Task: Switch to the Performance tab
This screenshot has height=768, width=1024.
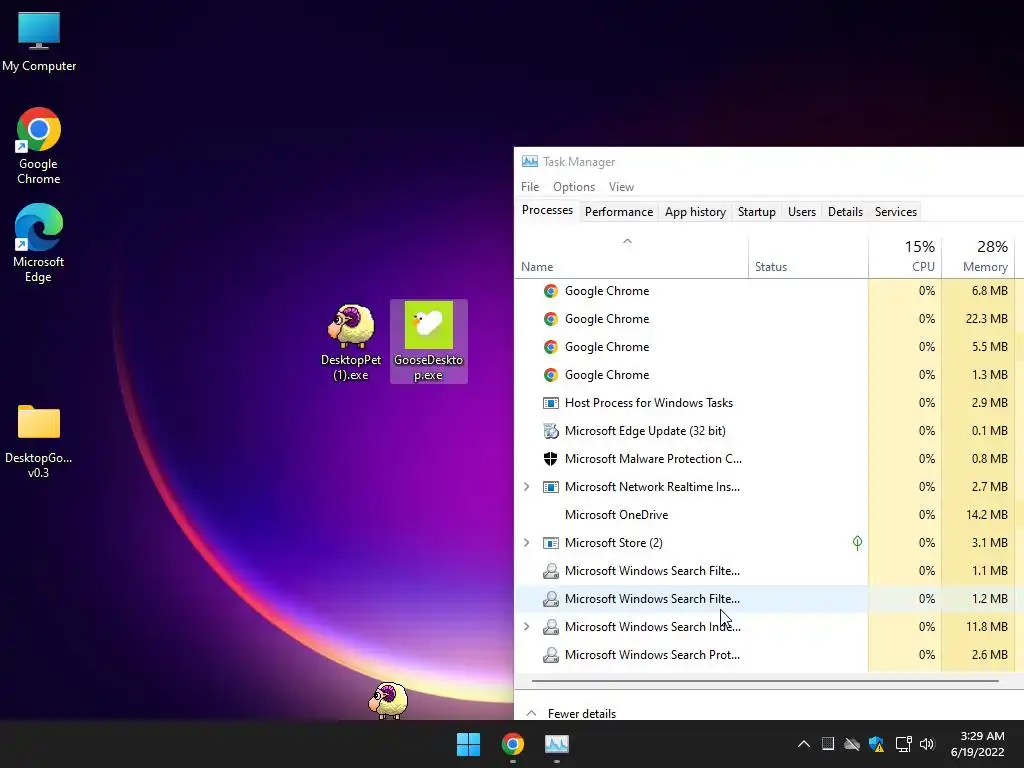Action: 618,212
